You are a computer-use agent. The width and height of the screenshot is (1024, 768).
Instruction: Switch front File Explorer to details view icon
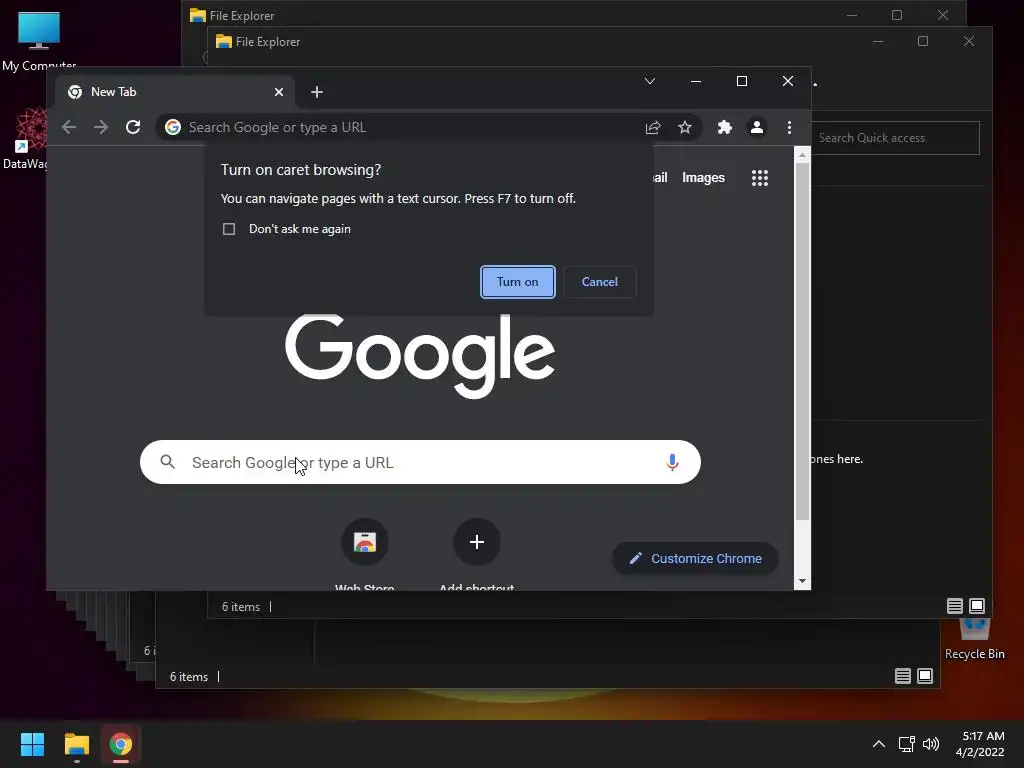coord(955,606)
